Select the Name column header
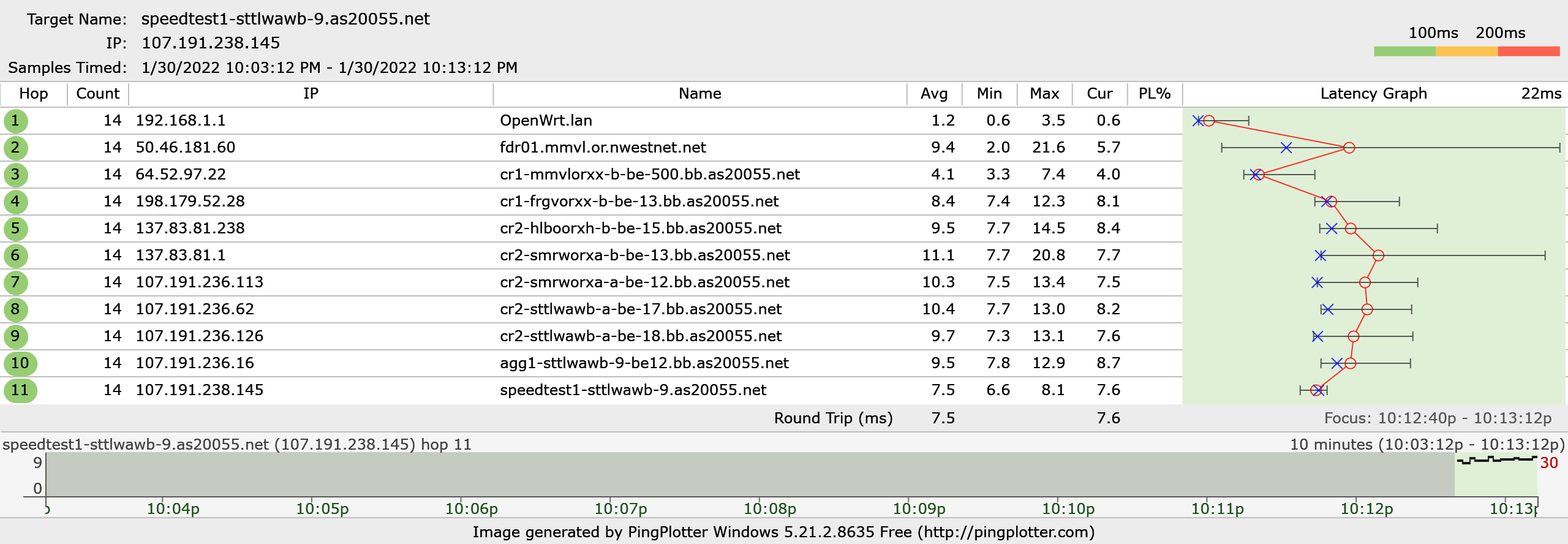The image size is (1568, 544). 699,94
